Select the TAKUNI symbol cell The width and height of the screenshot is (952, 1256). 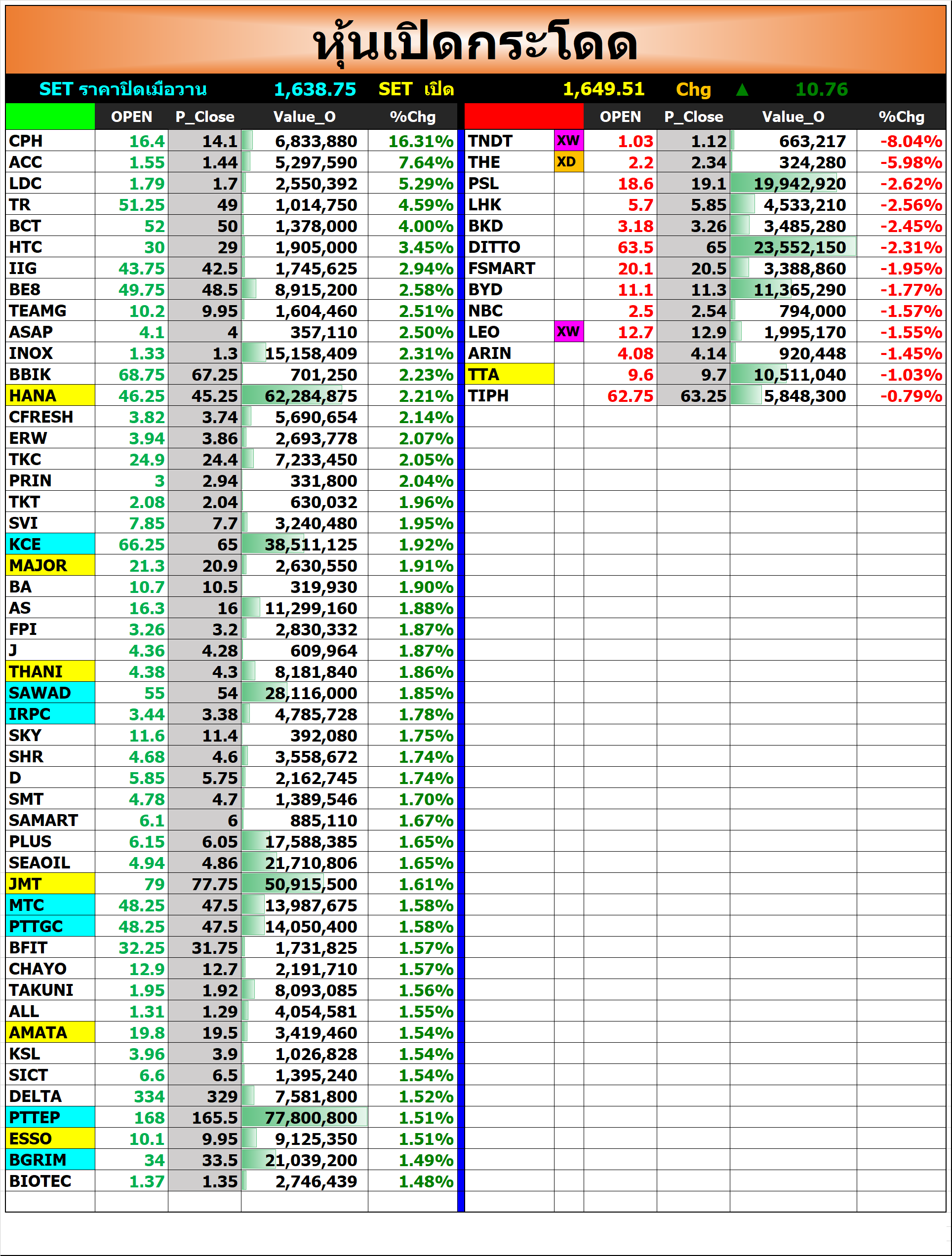pos(50,990)
